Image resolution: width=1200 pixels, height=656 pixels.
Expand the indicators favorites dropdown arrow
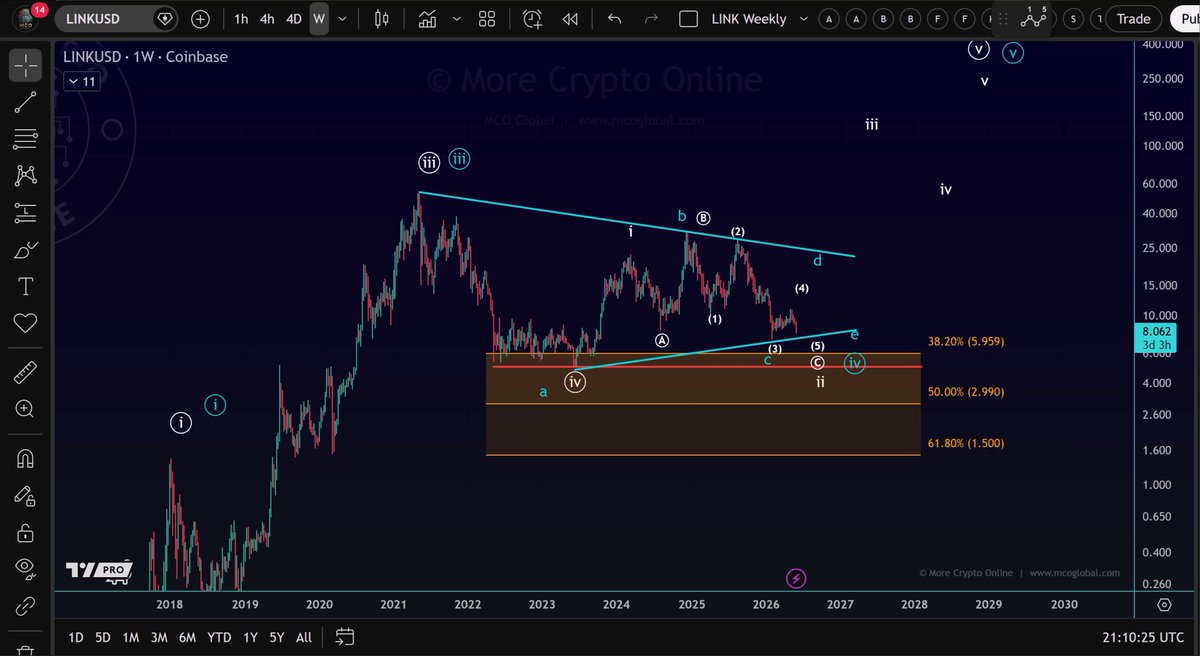point(456,19)
